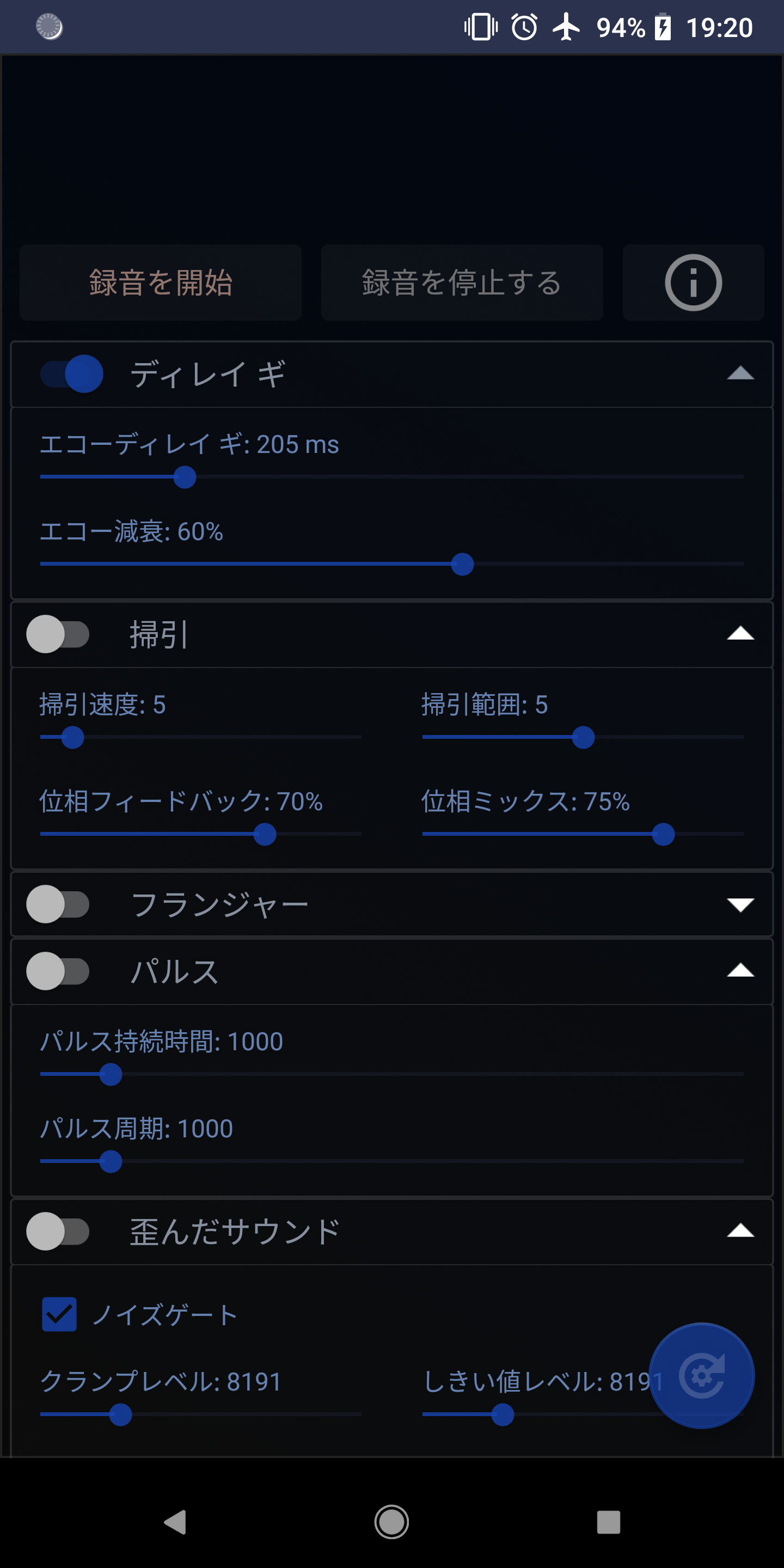Tap the alarm clock status bar icon
784x1568 pixels.
click(524, 27)
